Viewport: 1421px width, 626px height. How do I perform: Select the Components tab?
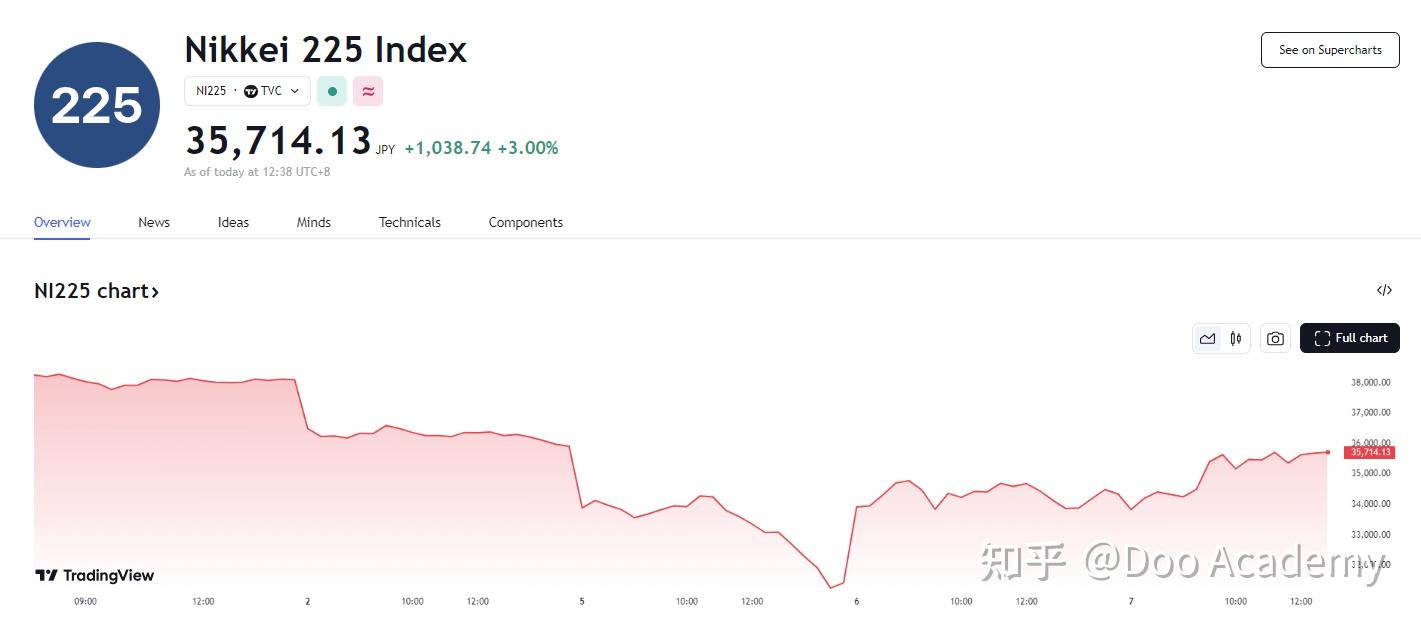tap(526, 222)
